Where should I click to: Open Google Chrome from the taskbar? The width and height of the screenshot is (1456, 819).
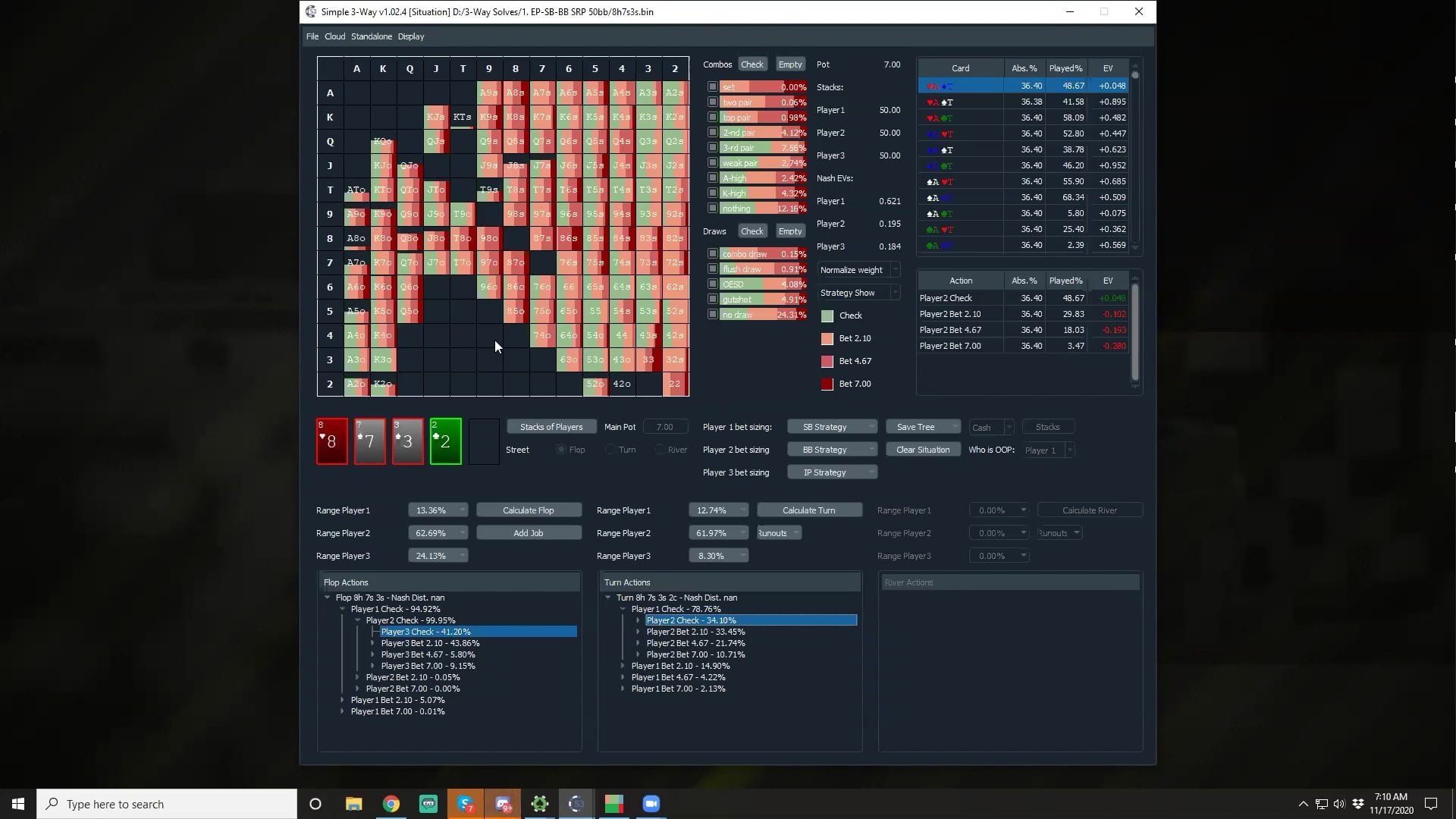(391, 804)
